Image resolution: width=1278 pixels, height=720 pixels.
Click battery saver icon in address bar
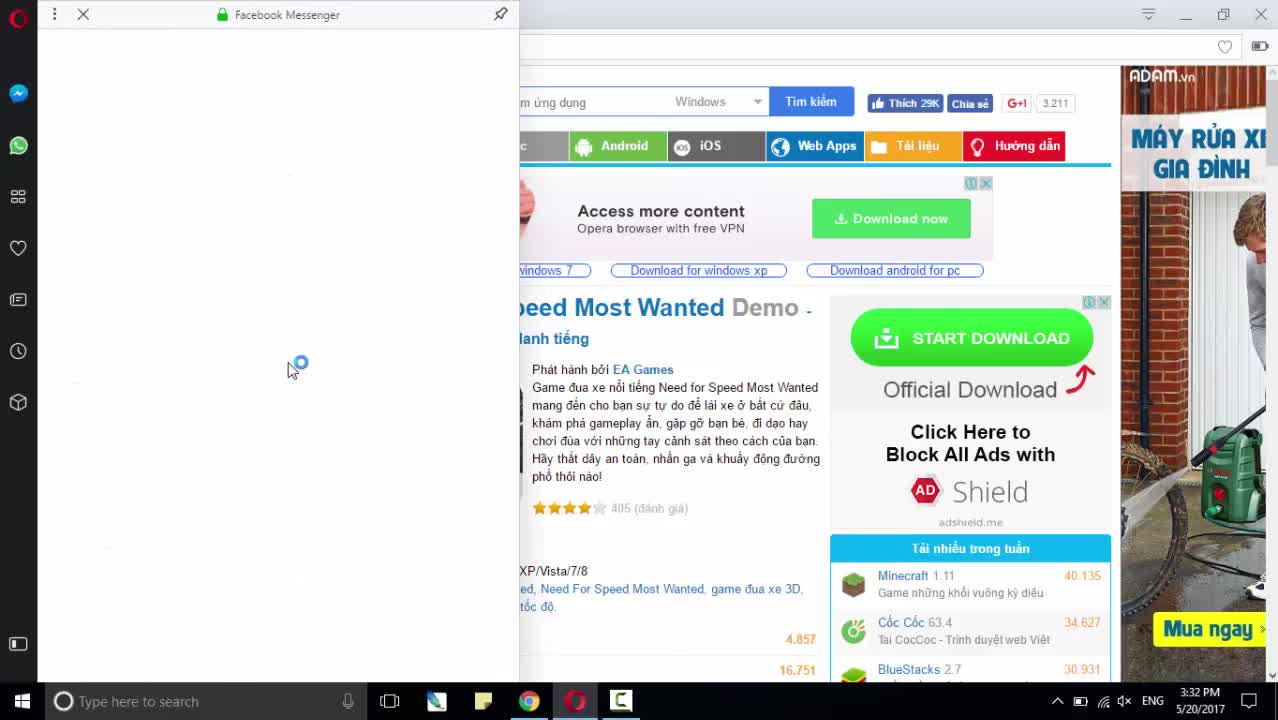point(1260,47)
